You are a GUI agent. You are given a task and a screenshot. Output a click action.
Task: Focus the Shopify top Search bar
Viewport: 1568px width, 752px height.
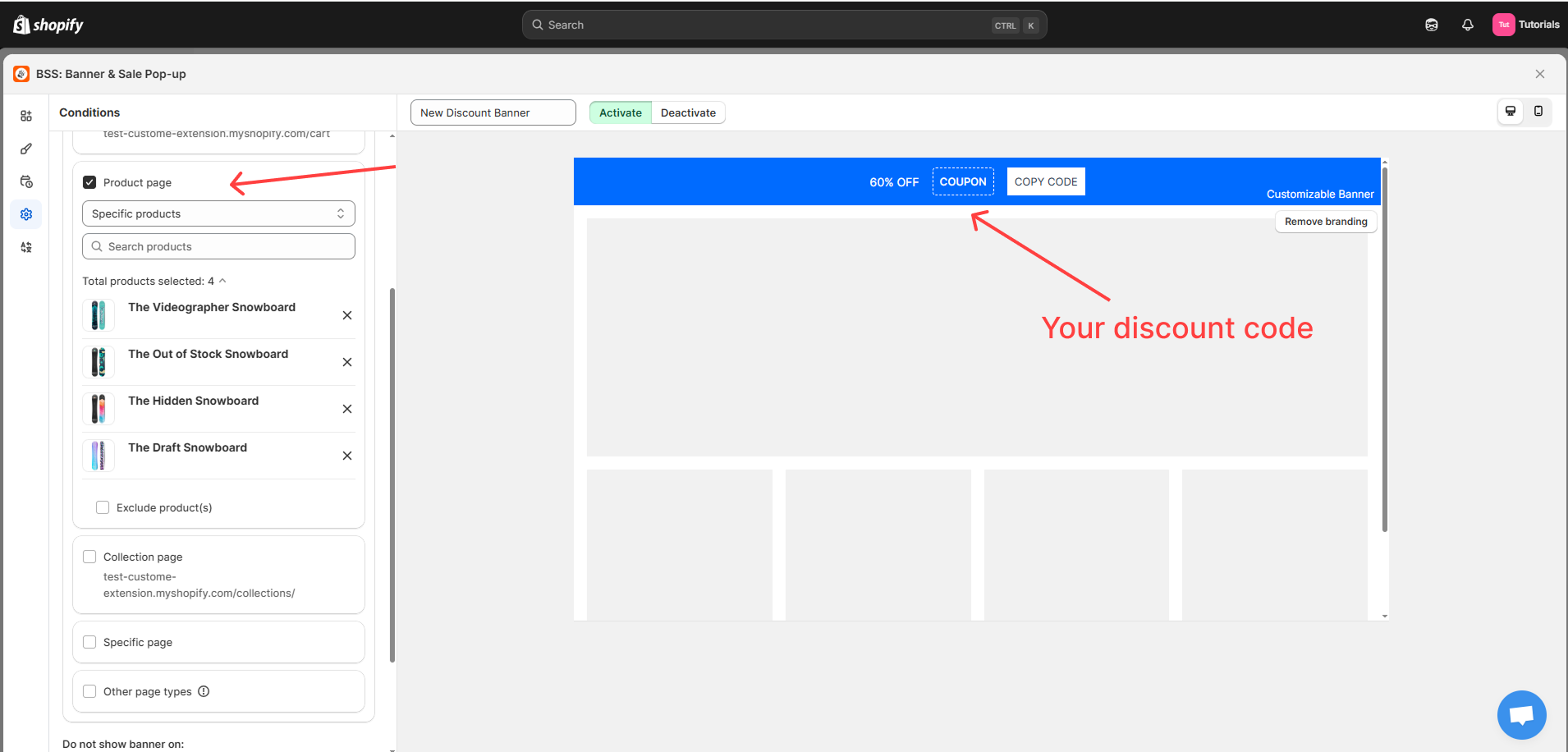pyautogui.click(x=784, y=25)
